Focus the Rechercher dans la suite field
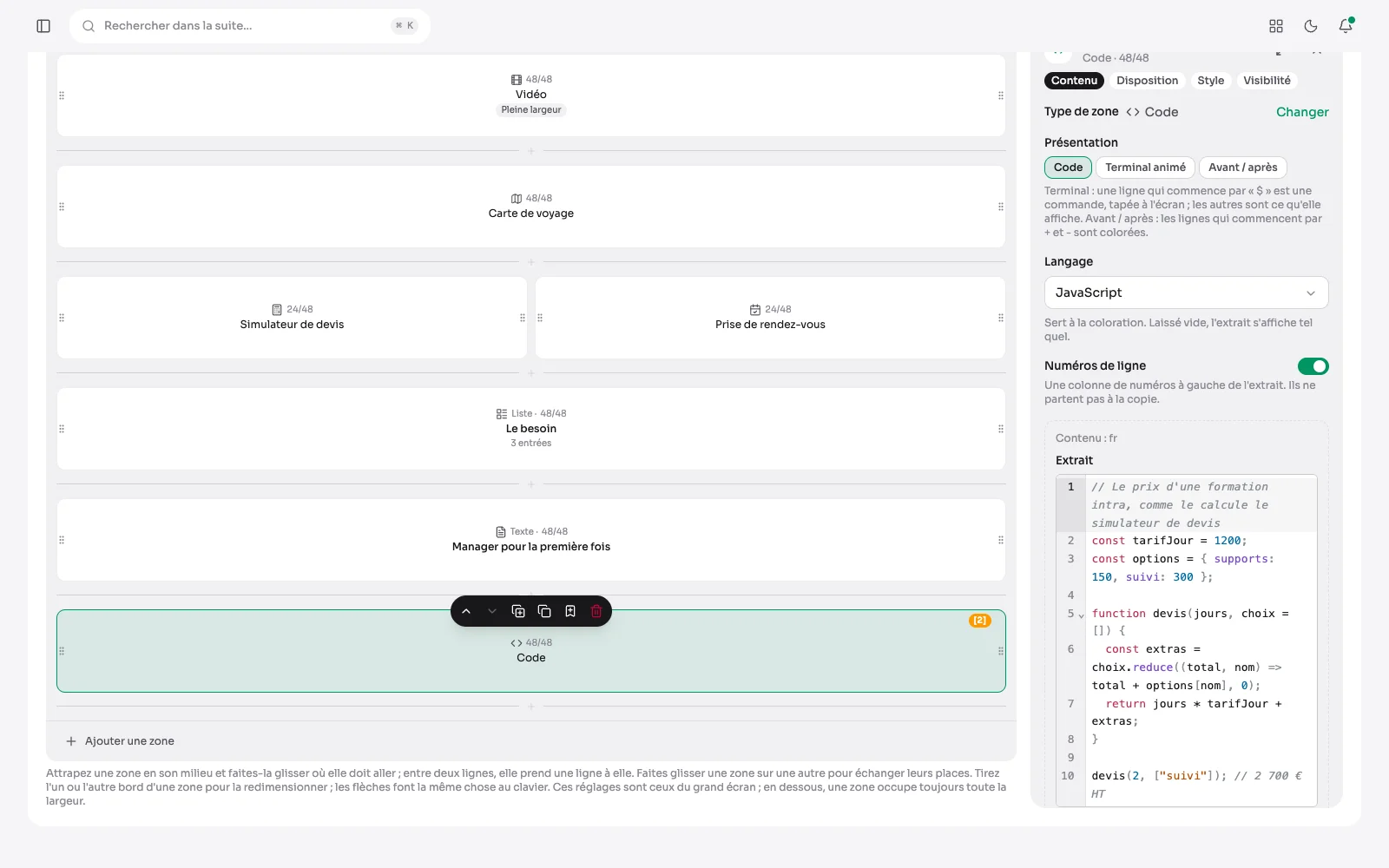 pyautogui.click(x=250, y=26)
